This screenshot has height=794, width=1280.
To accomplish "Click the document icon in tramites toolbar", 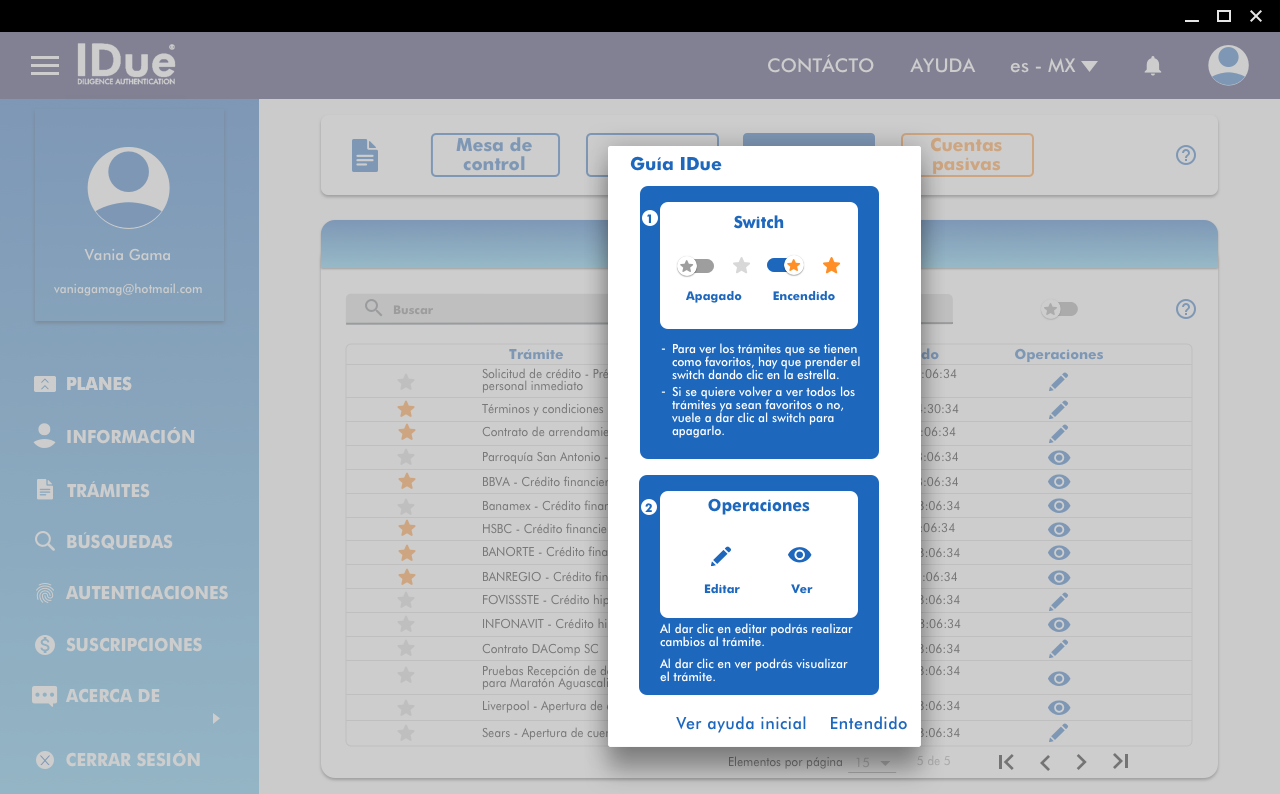I will click(365, 155).
